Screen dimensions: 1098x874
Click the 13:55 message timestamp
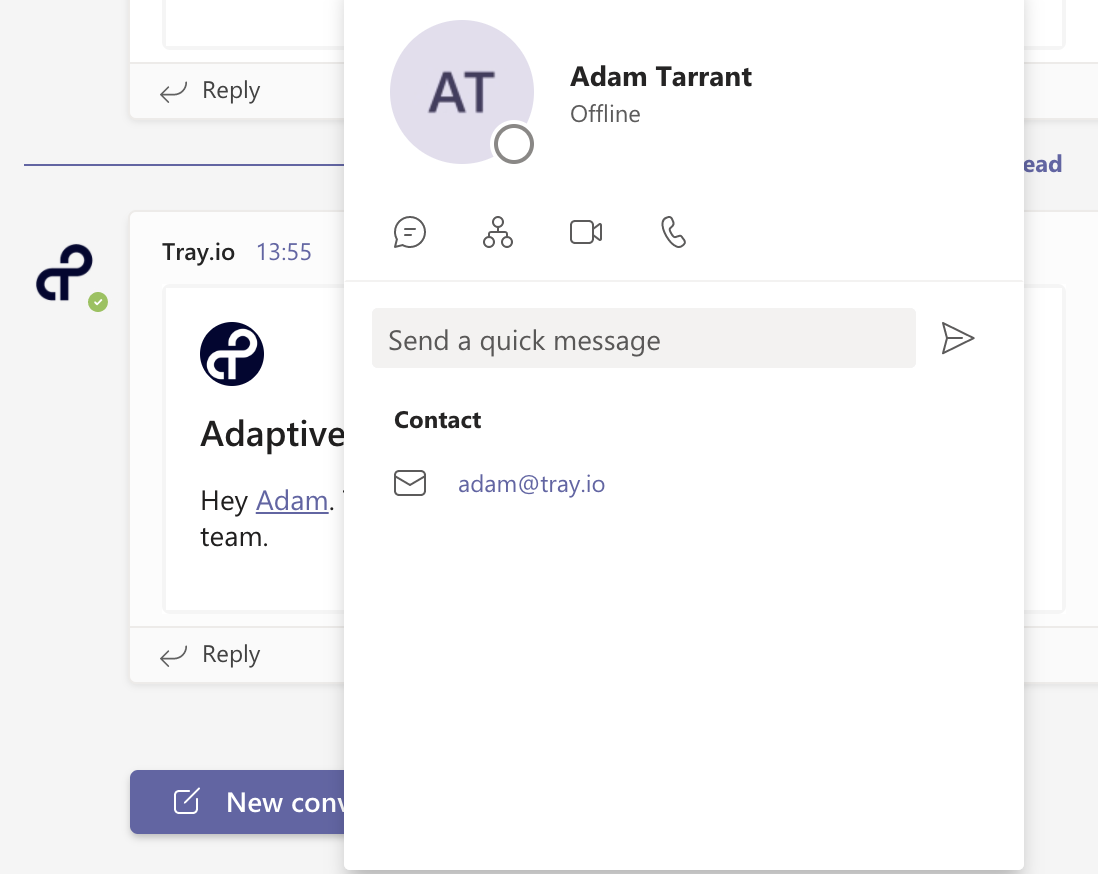(x=283, y=251)
